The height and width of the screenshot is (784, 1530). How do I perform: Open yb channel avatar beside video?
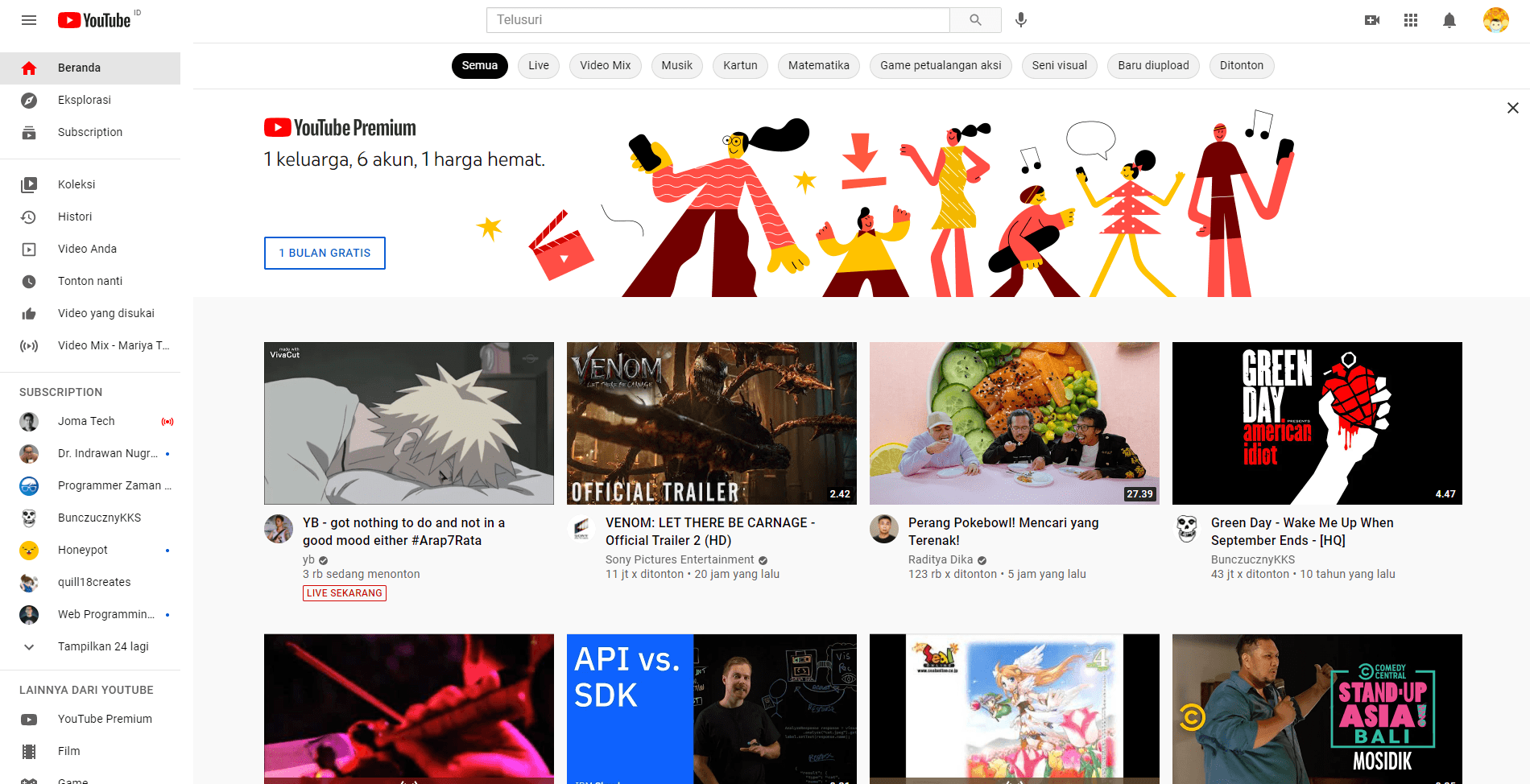(x=279, y=529)
